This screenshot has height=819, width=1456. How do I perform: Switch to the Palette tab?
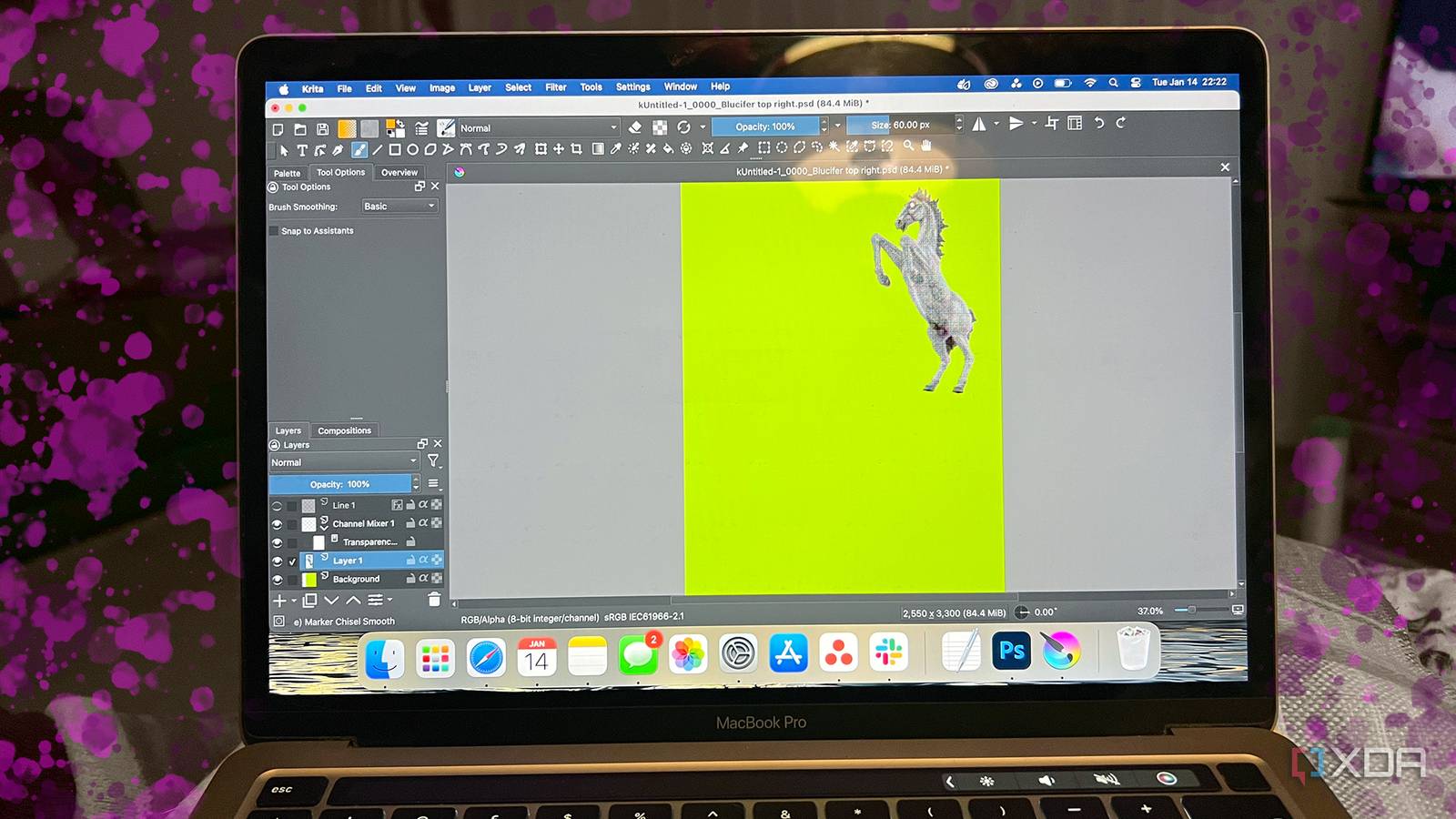point(287,173)
